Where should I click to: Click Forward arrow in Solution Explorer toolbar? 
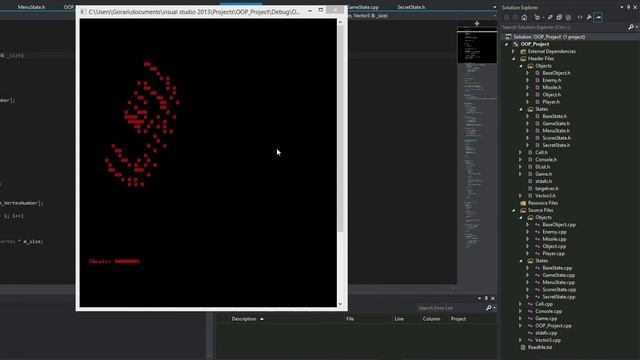(516, 17)
